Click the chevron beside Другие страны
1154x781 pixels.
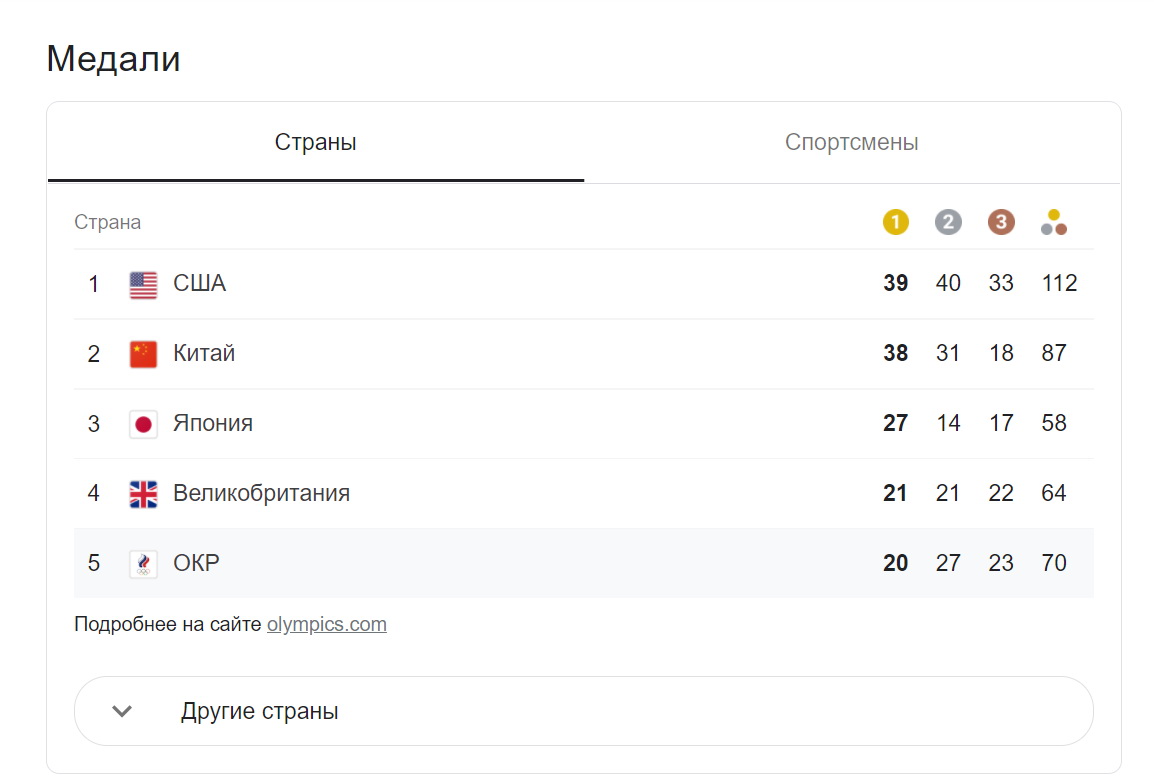[x=122, y=711]
